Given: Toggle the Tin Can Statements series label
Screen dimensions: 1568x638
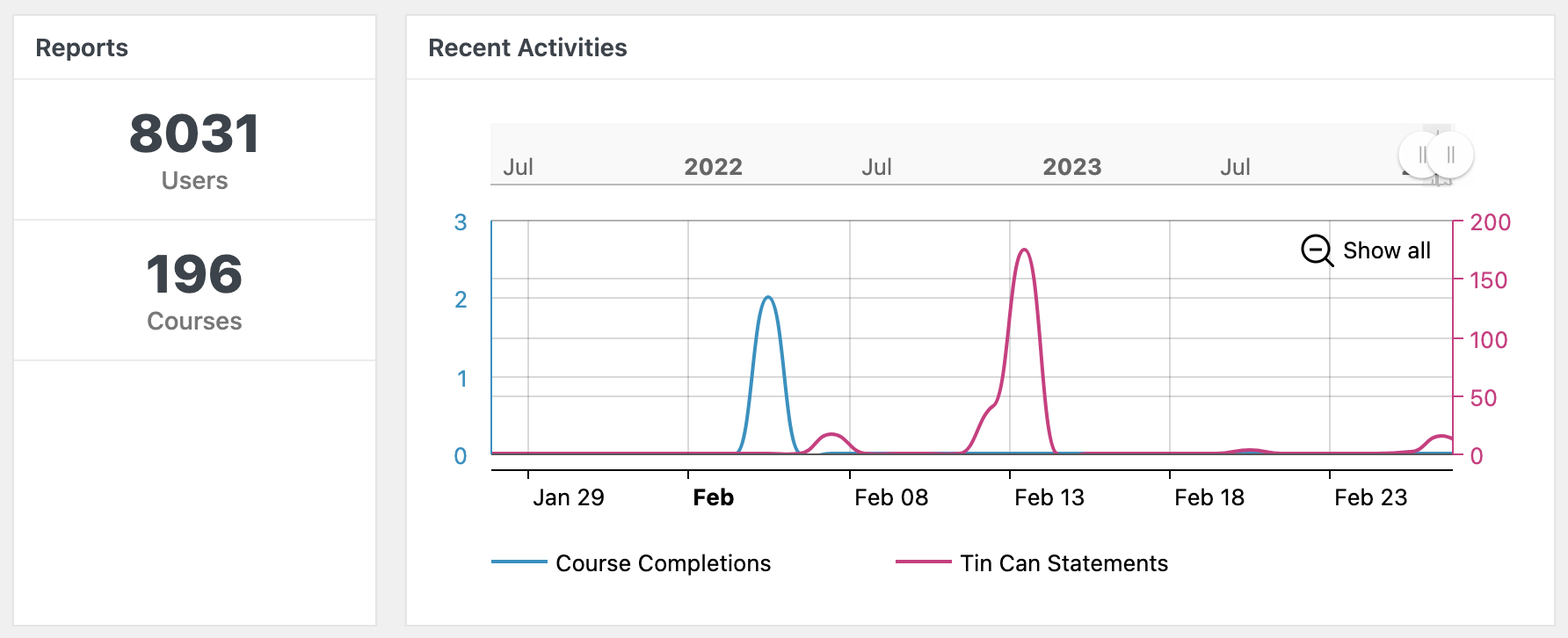Looking at the screenshot, I should (1063, 563).
